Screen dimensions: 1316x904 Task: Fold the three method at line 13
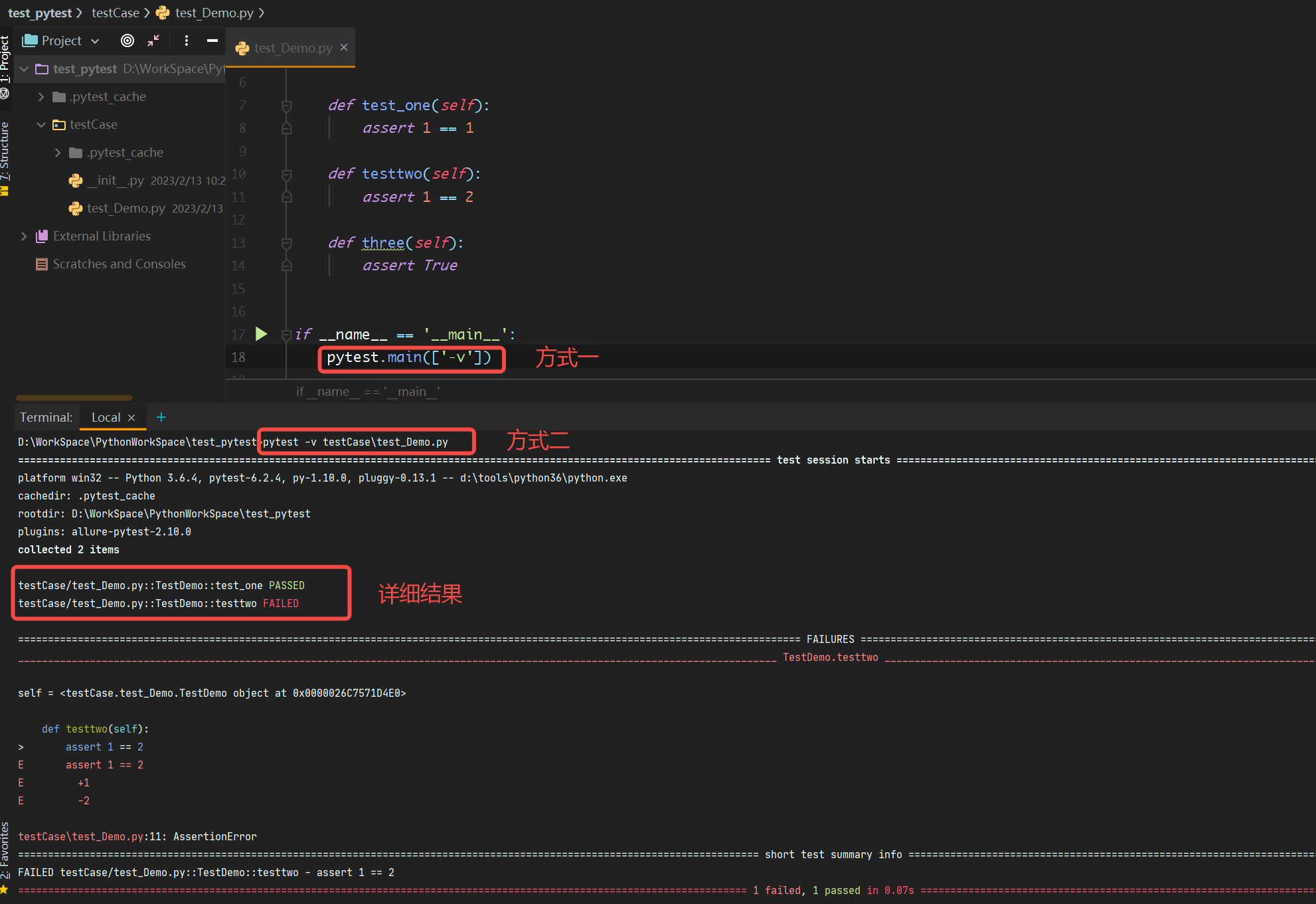pyautogui.click(x=287, y=243)
